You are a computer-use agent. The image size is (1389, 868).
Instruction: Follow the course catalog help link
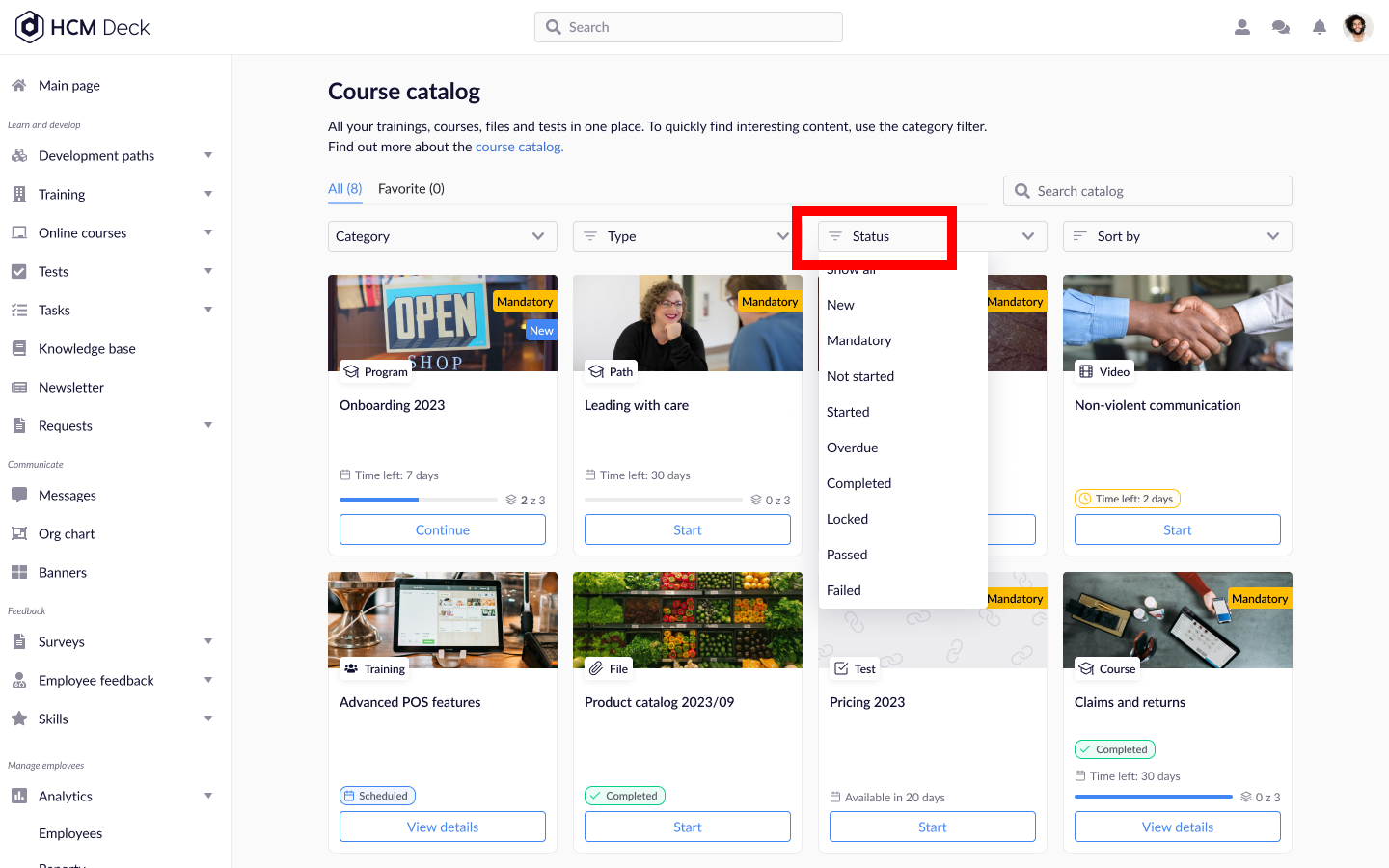coord(519,147)
